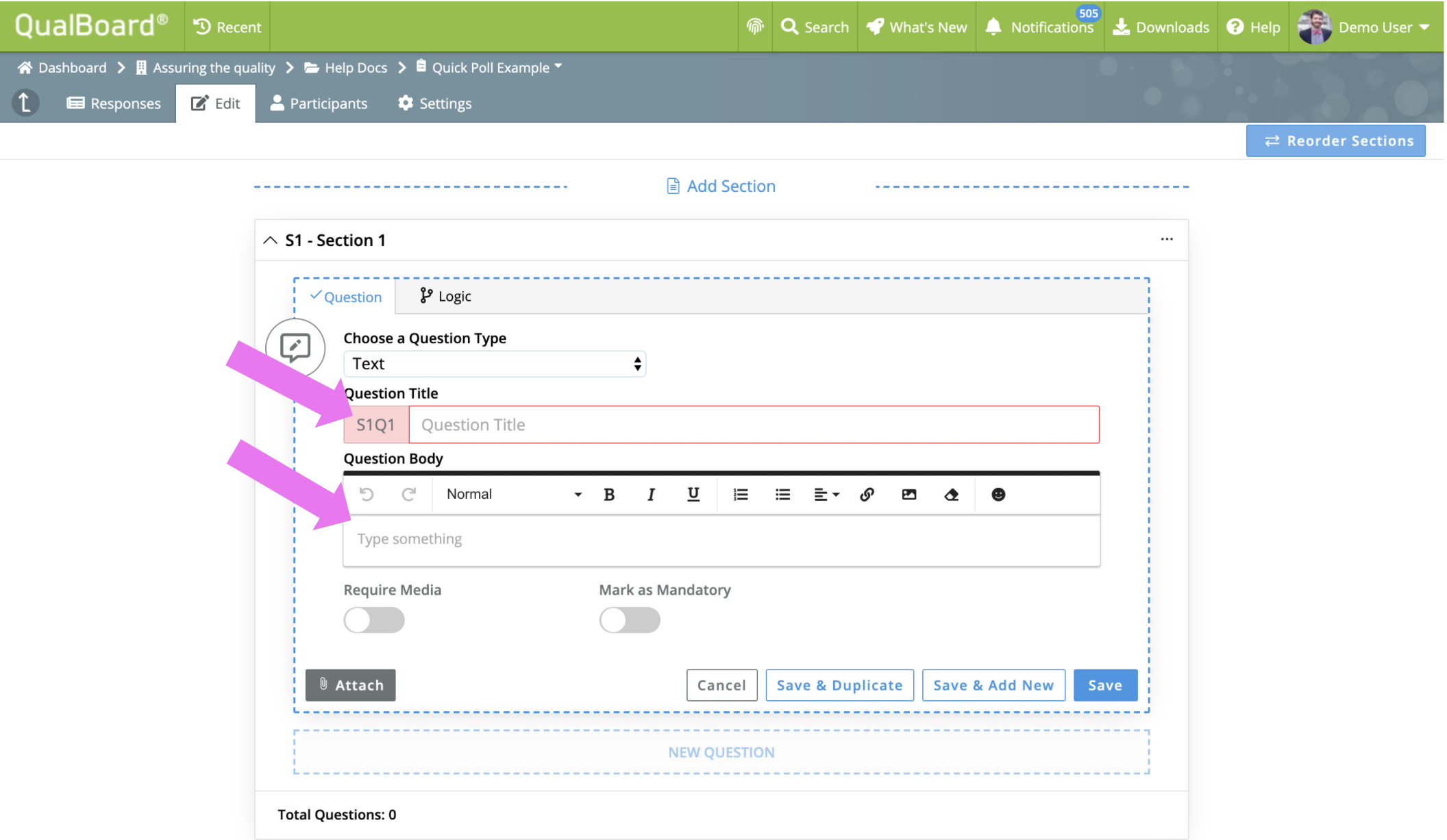Click the Italic formatting icon
Viewport: 1447px width, 840px height.
(x=651, y=495)
